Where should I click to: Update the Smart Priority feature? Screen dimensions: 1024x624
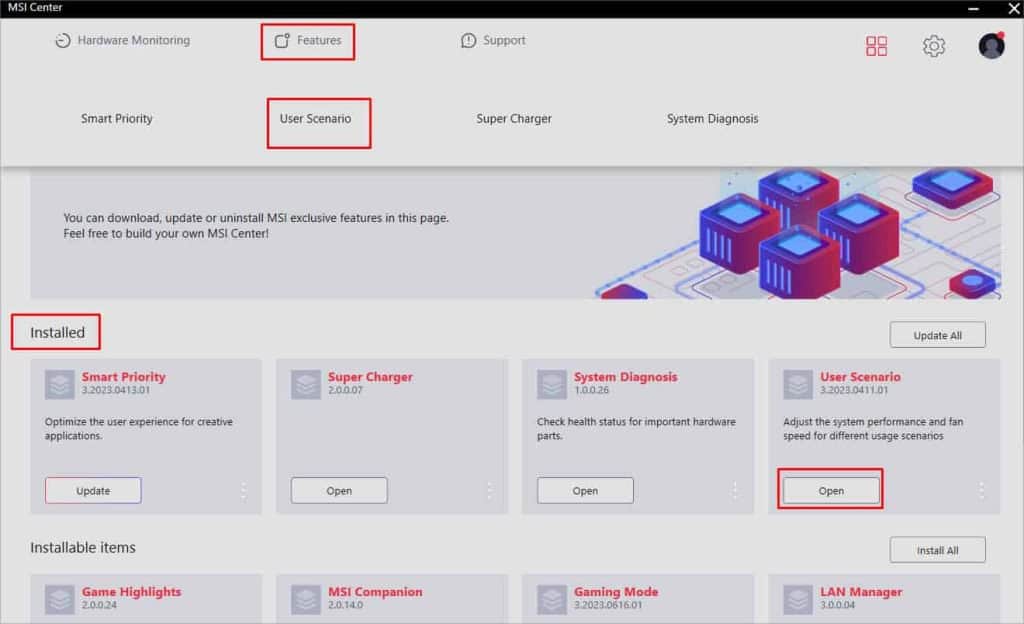pyautogui.click(x=93, y=491)
